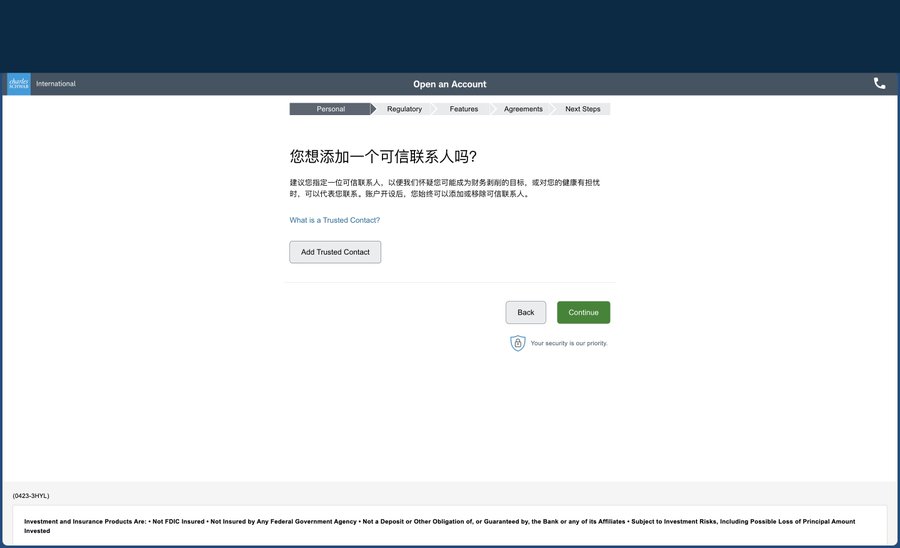Click the Add Trusted Contact button
900x548 pixels.
point(335,252)
